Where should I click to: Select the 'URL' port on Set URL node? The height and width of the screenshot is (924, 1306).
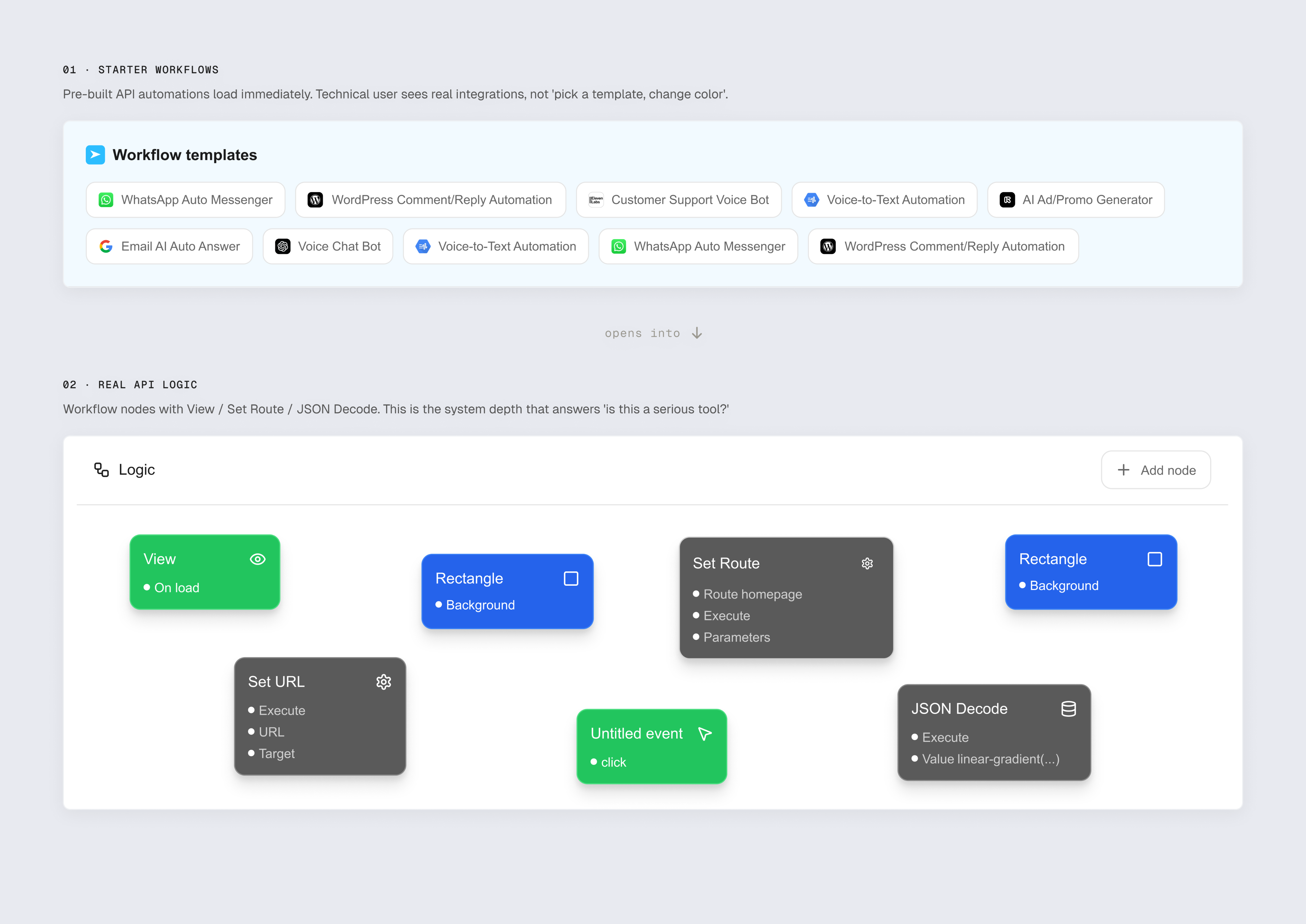tap(266, 732)
